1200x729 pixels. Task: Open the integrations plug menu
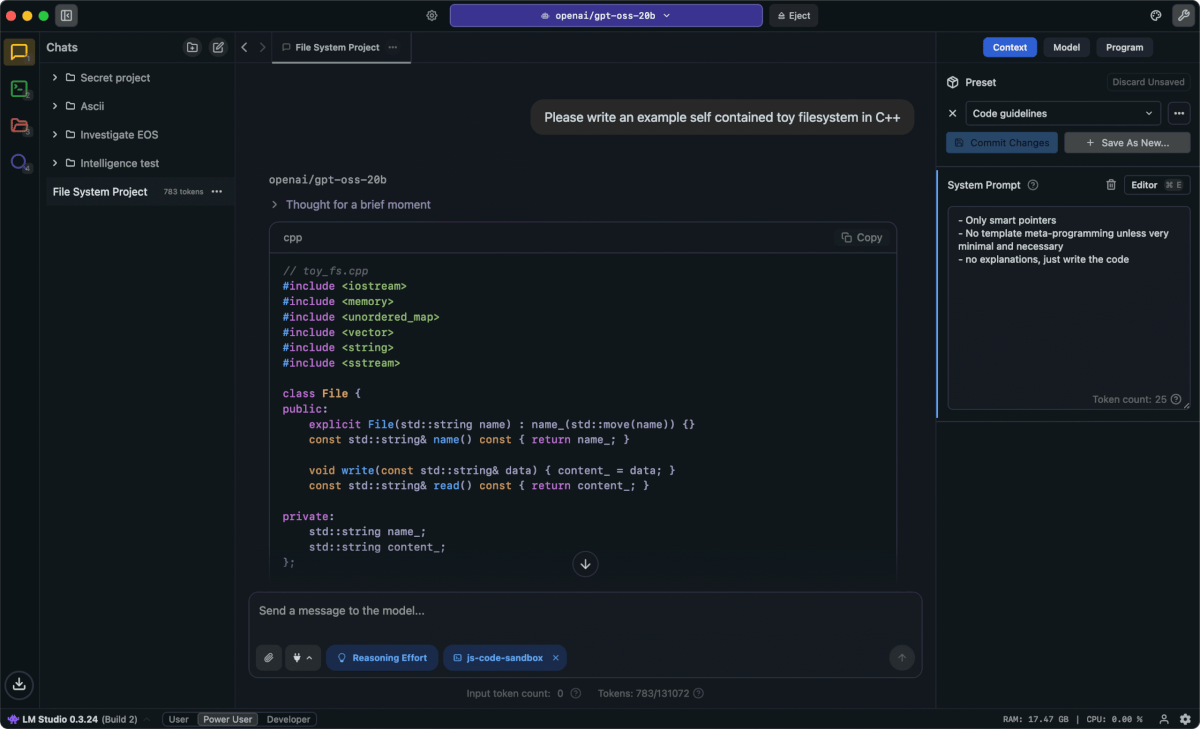[303, 658]
